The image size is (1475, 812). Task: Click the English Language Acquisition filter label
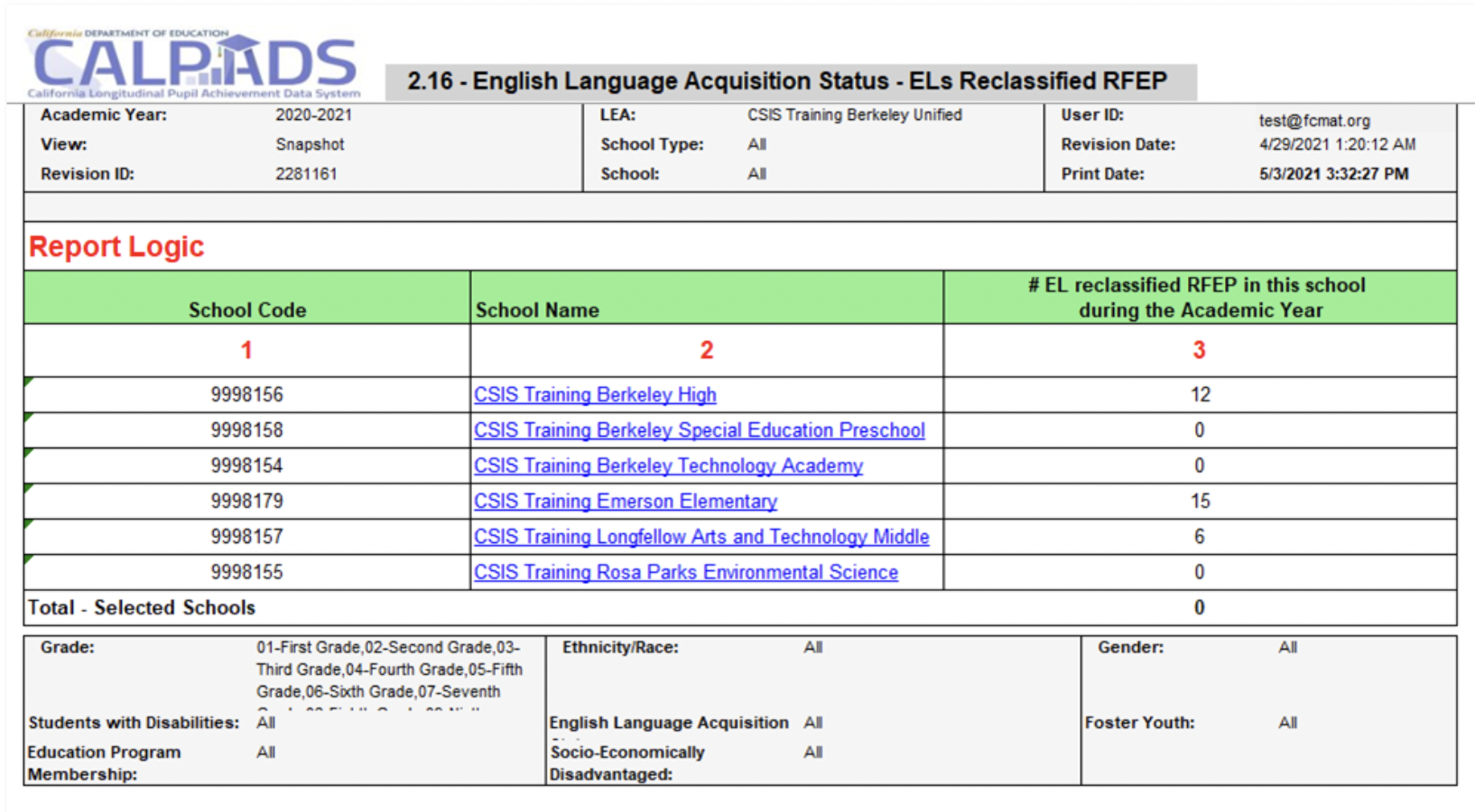click(x=669, y=723)
